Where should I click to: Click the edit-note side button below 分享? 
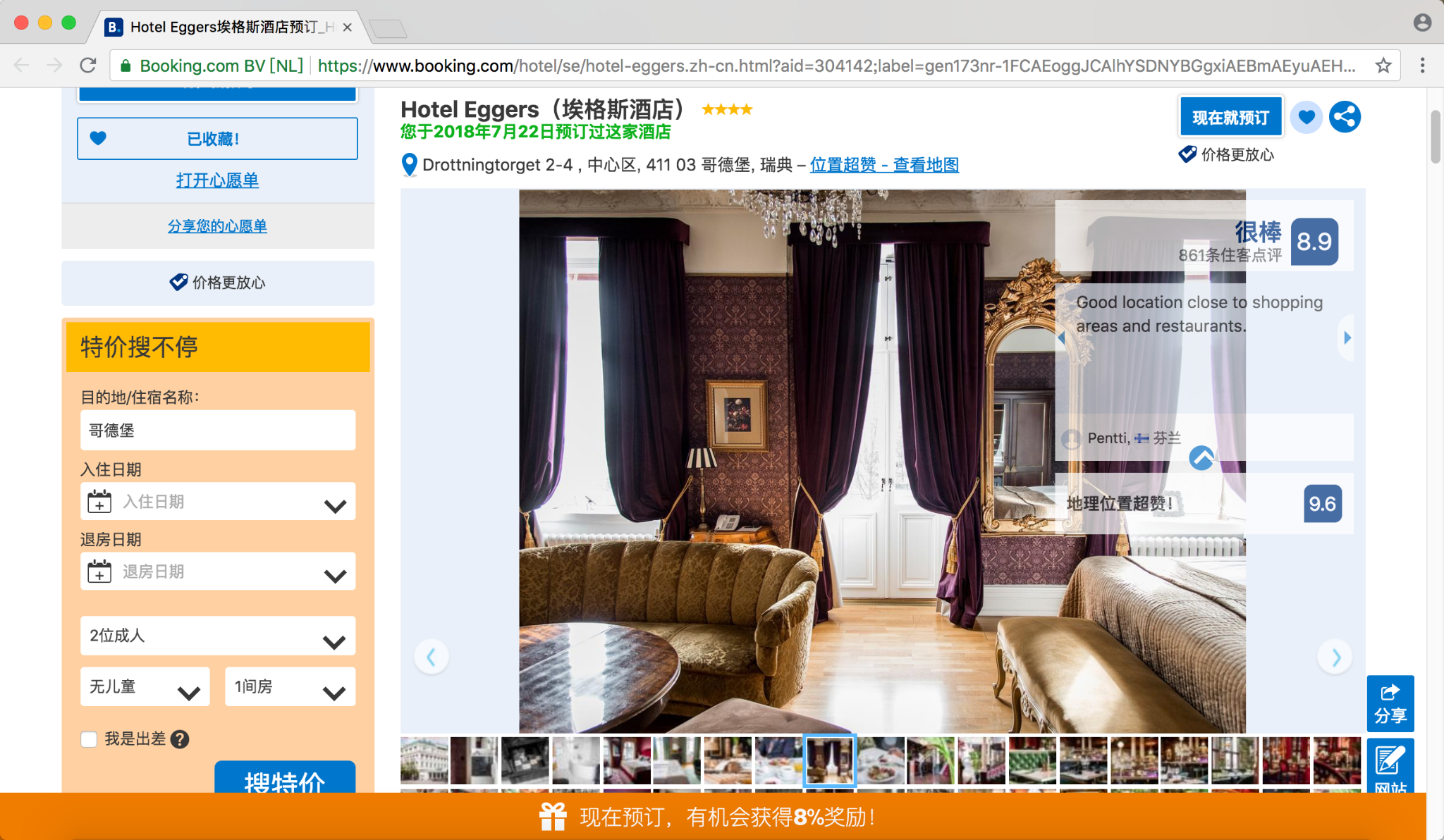(x=1390, y=765)
